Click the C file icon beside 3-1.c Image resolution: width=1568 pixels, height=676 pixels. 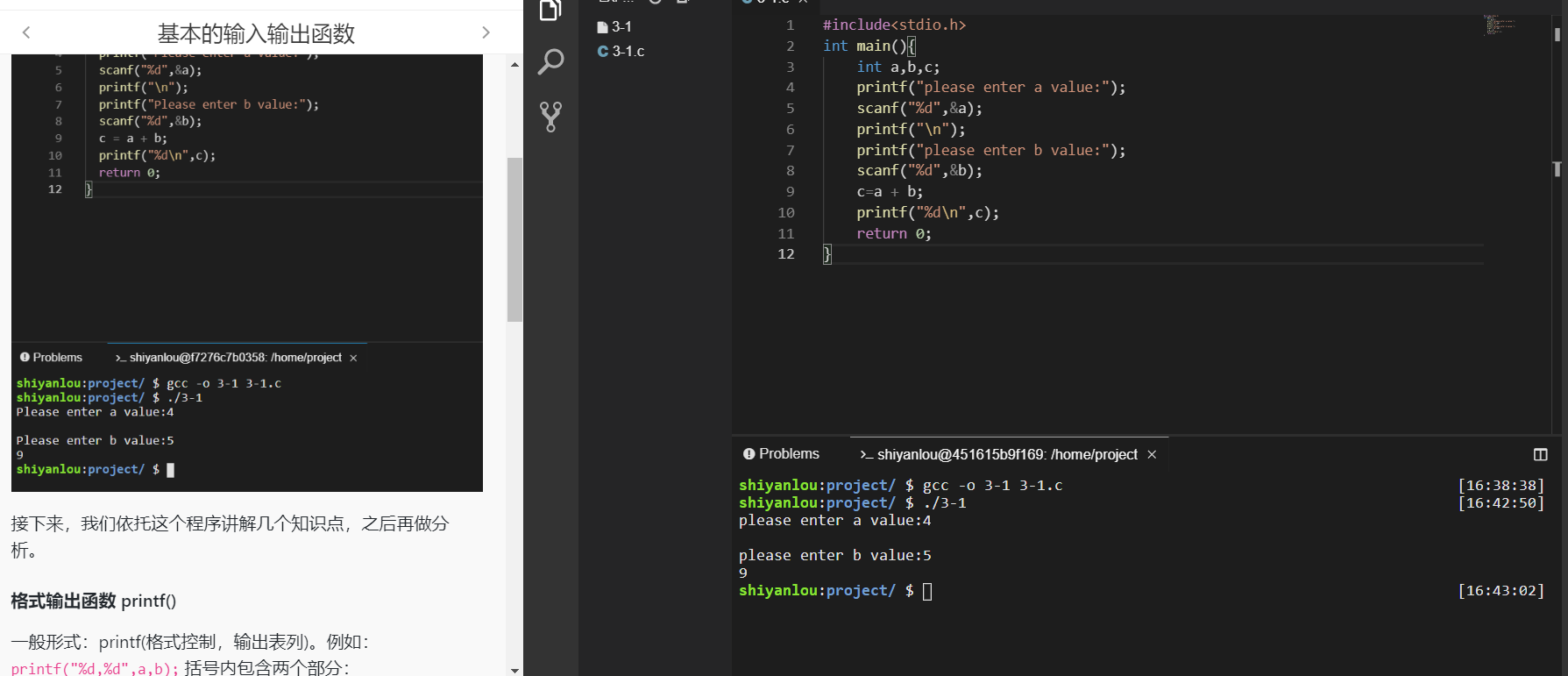[x=602, y=51]
